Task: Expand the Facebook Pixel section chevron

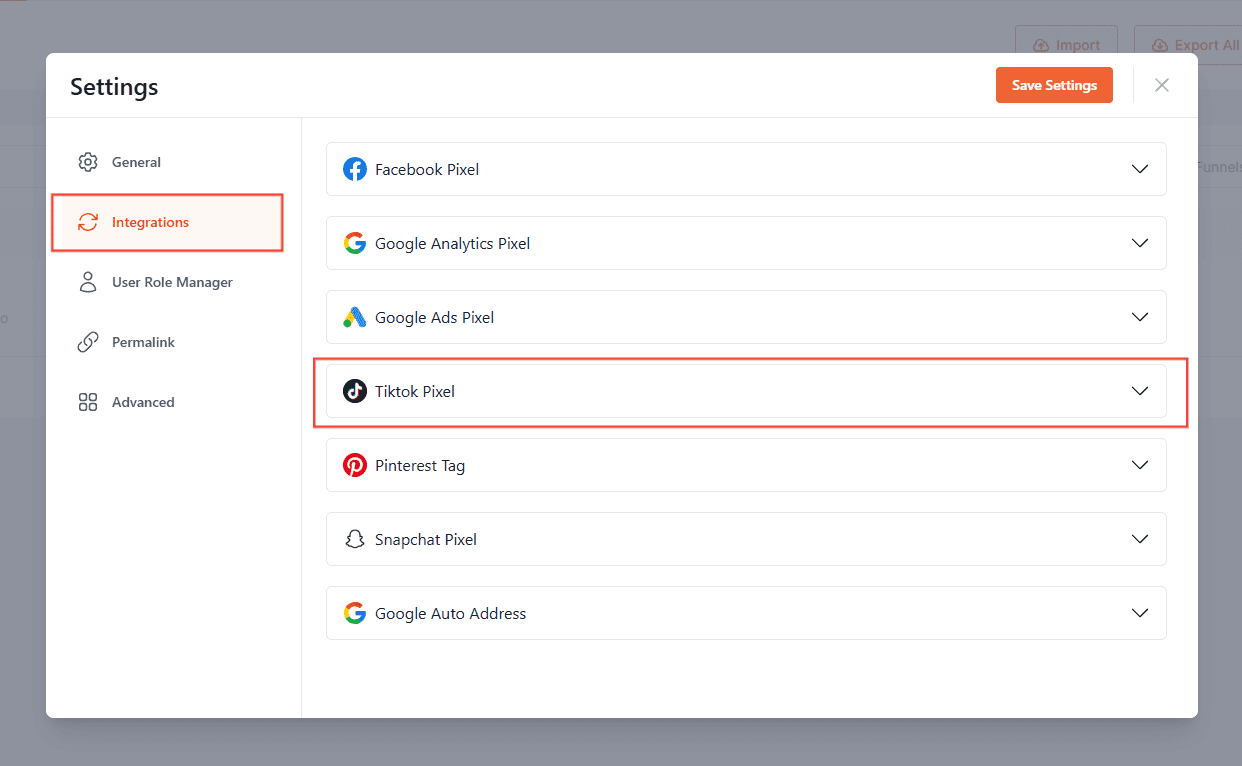Action: [1139, 169]
